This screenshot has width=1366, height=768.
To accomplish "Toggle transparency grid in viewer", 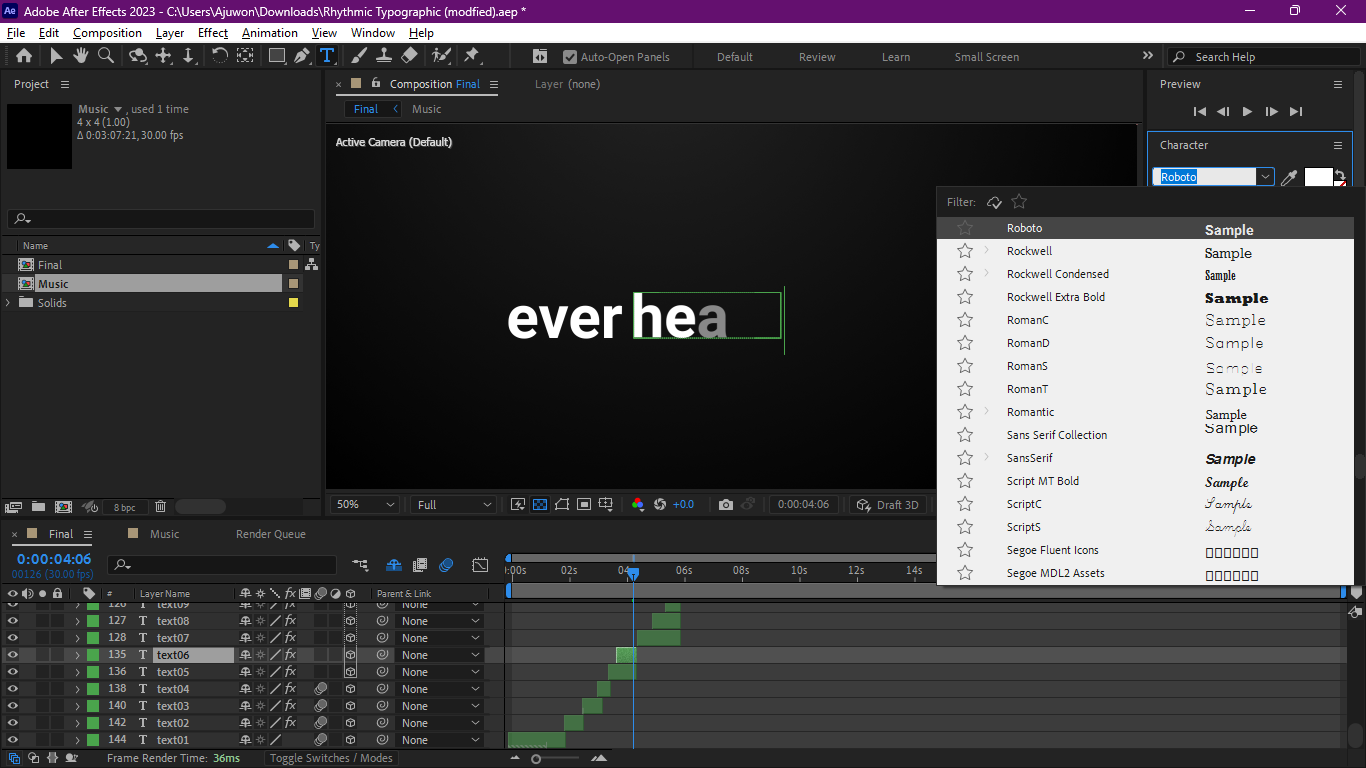I will click(x=540, y=505).
